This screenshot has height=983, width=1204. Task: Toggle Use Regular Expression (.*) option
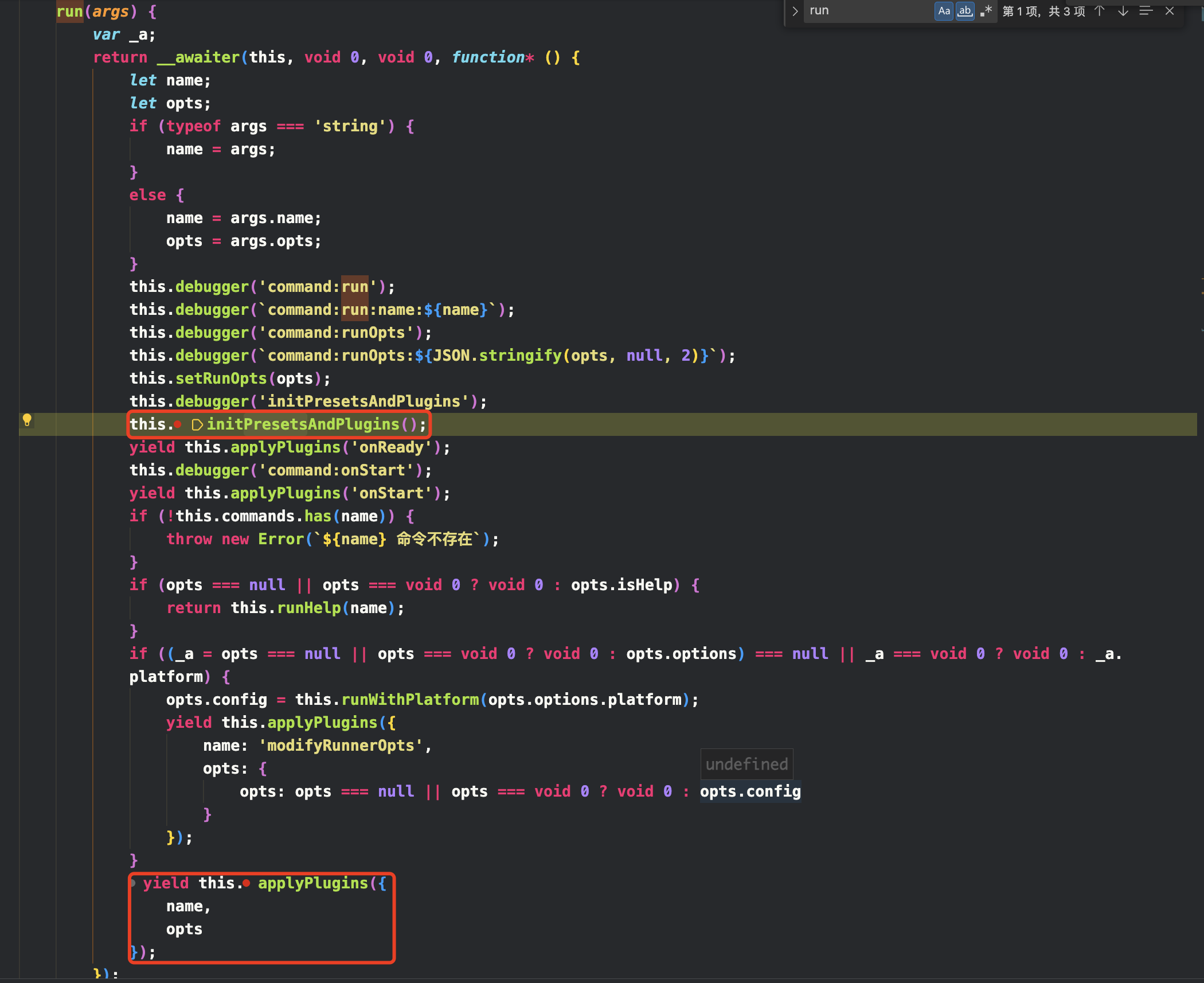click(986, 11)
